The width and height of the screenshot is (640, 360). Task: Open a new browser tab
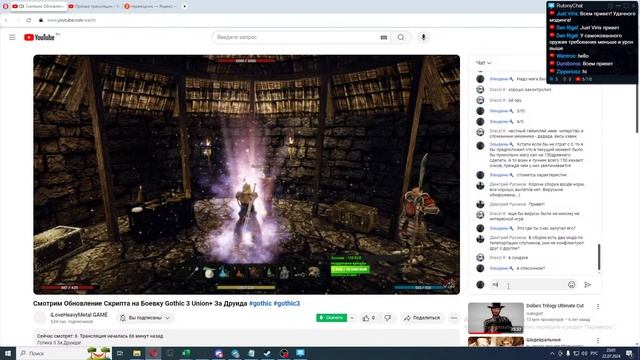click(x=184, y=6)
